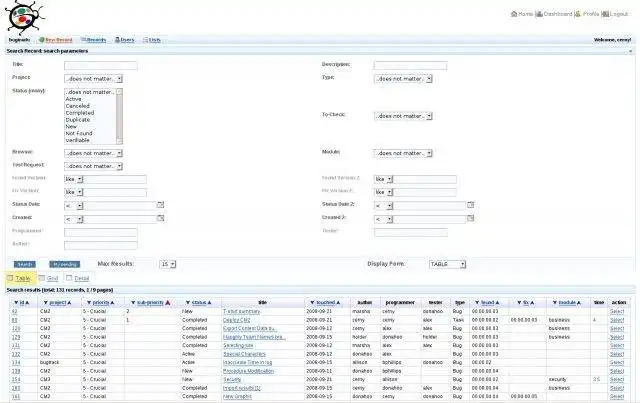Click the Users person icon
This screenshot has width=640, height=403.
point(117,40)
